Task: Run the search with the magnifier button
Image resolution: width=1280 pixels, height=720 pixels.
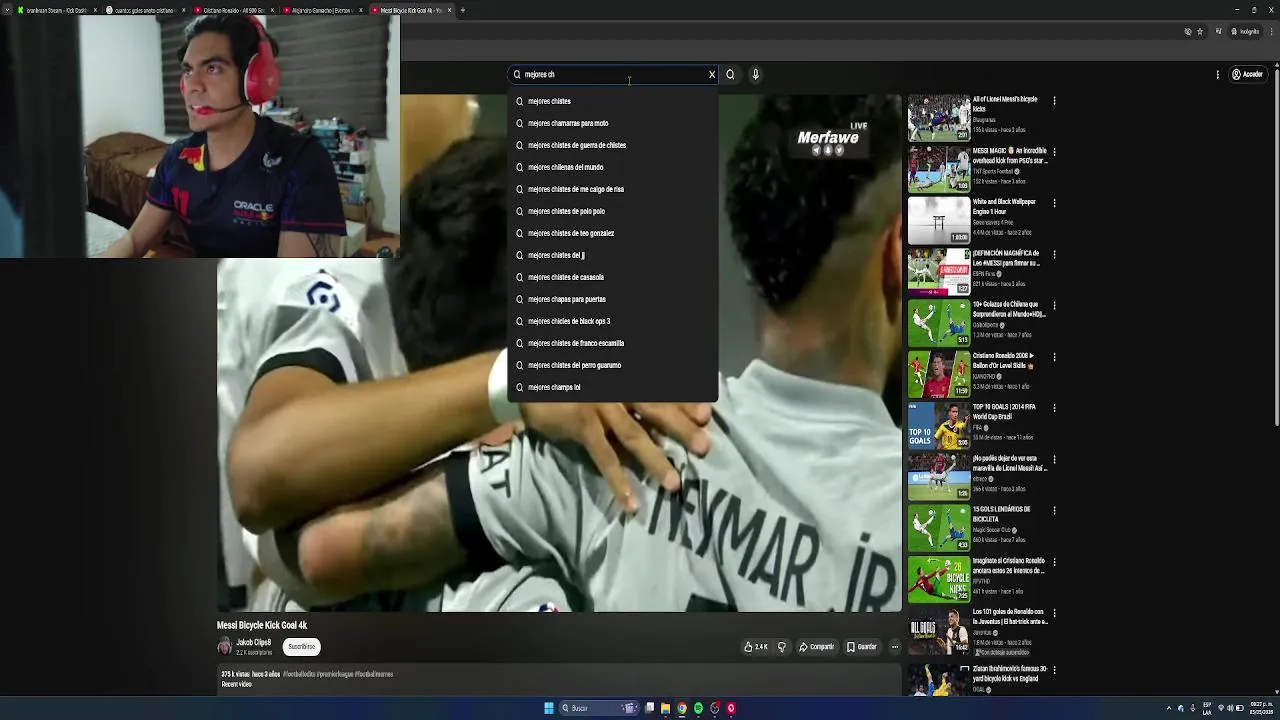Action: tap(730, 74)
